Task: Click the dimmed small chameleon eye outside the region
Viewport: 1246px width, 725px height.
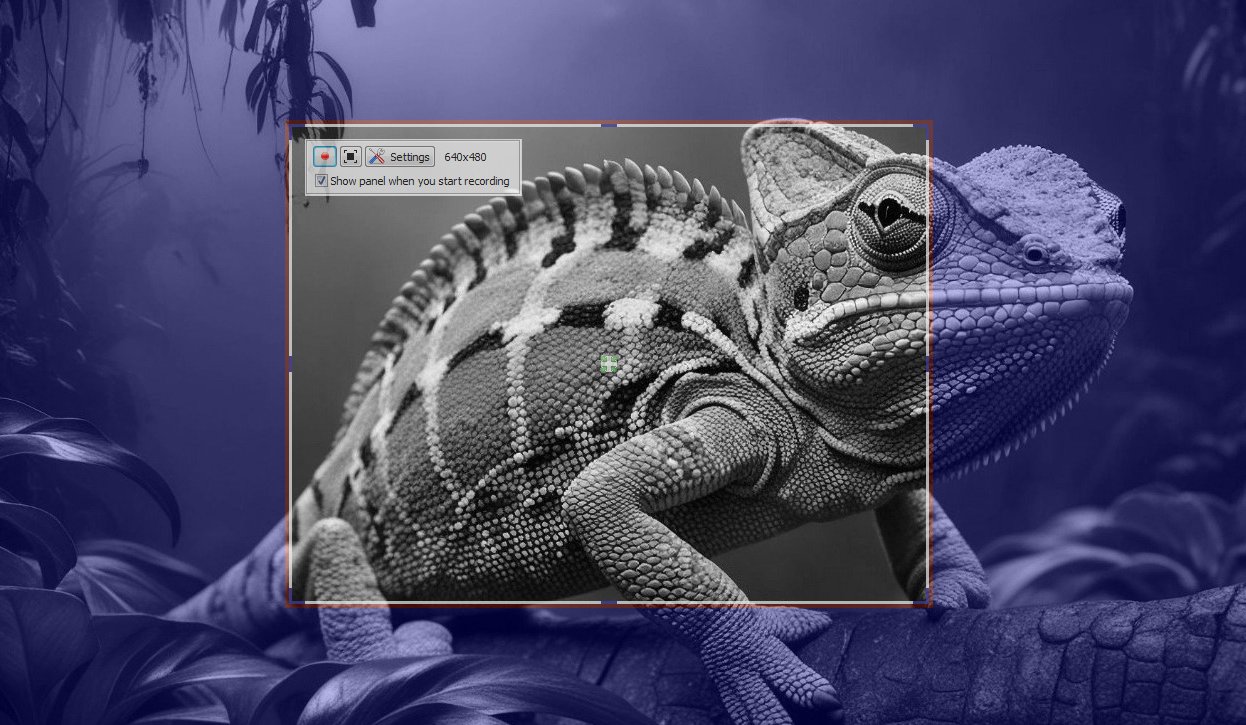Action: [x=1034, y=254]
